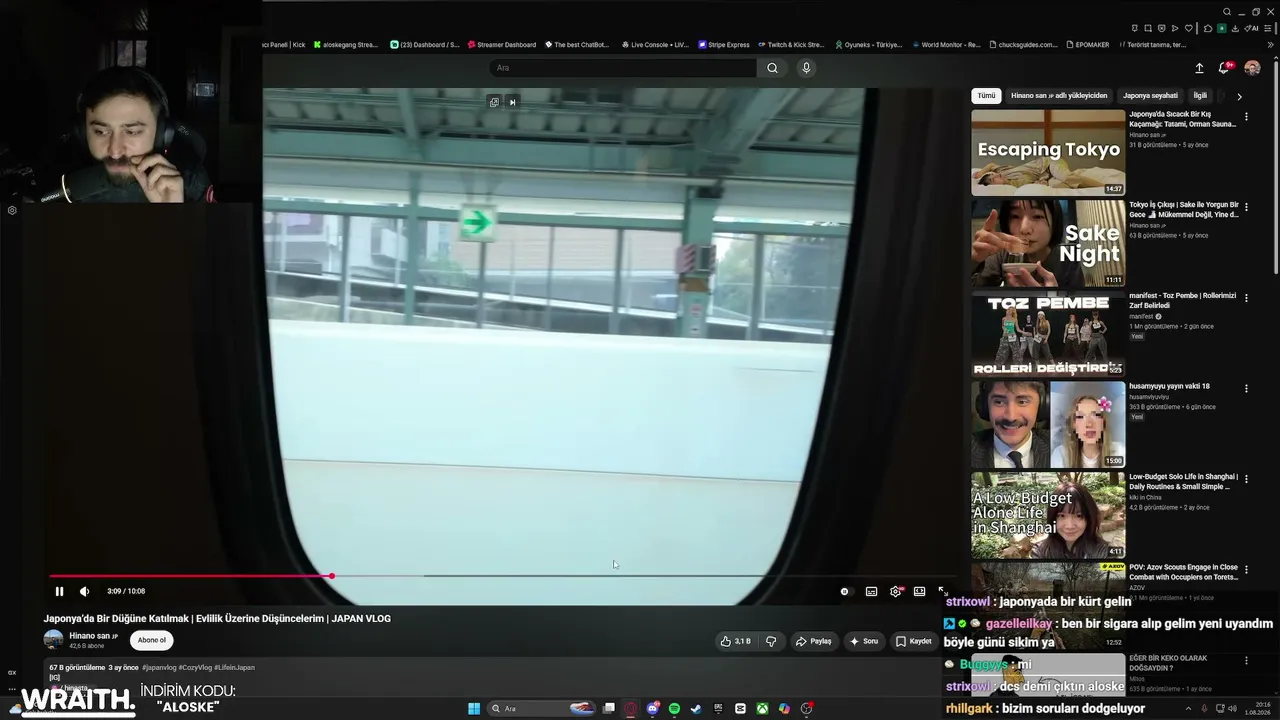The image size is (1280, 720).
Task: Open the create upload icon
Action: click(1199, 68)
